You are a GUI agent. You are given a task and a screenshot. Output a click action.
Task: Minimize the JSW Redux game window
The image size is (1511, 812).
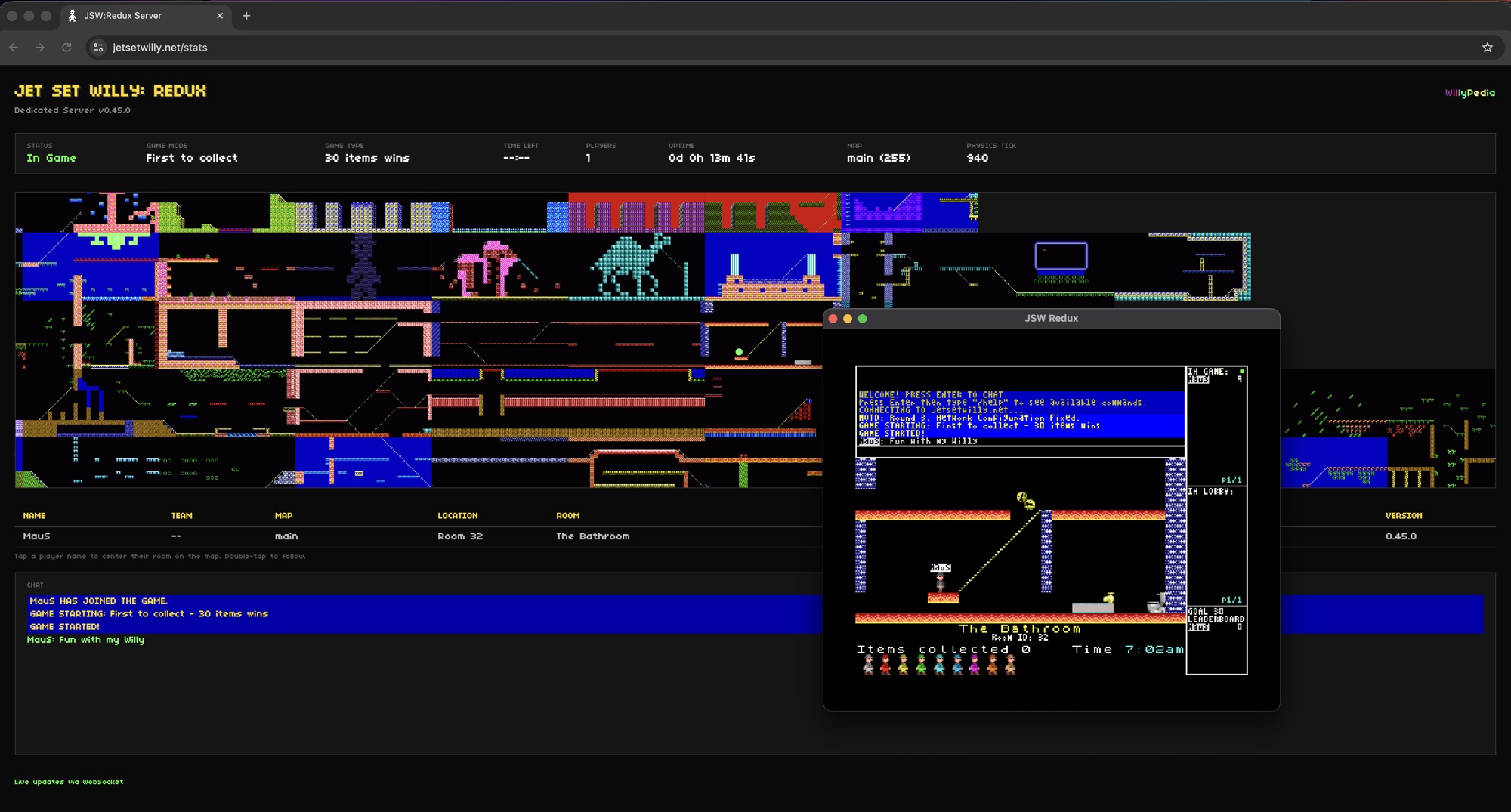click(x=848, y=319)
